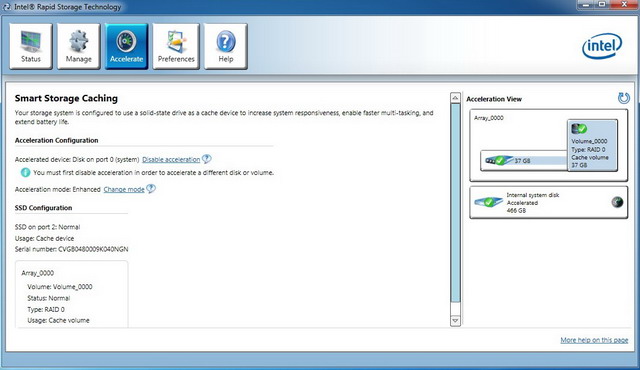The height and width of the screenshot is (370, 640).
Task: Click the Internal system disk globe icon
Action: [617, 202]
